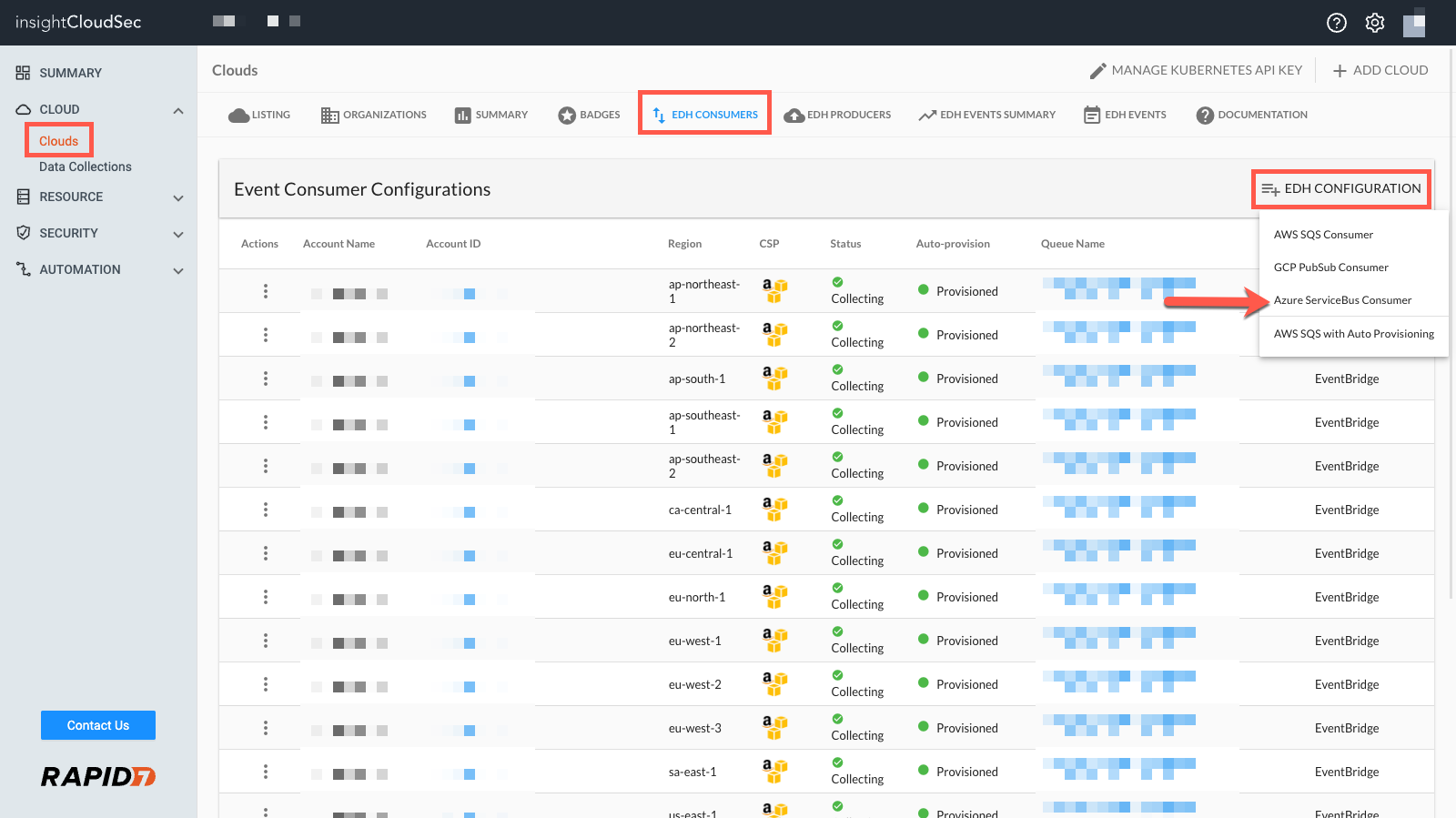Open actions menu for ap-south-1 row
This screenshot has height=818, width=1456.
tap(266, 379)
